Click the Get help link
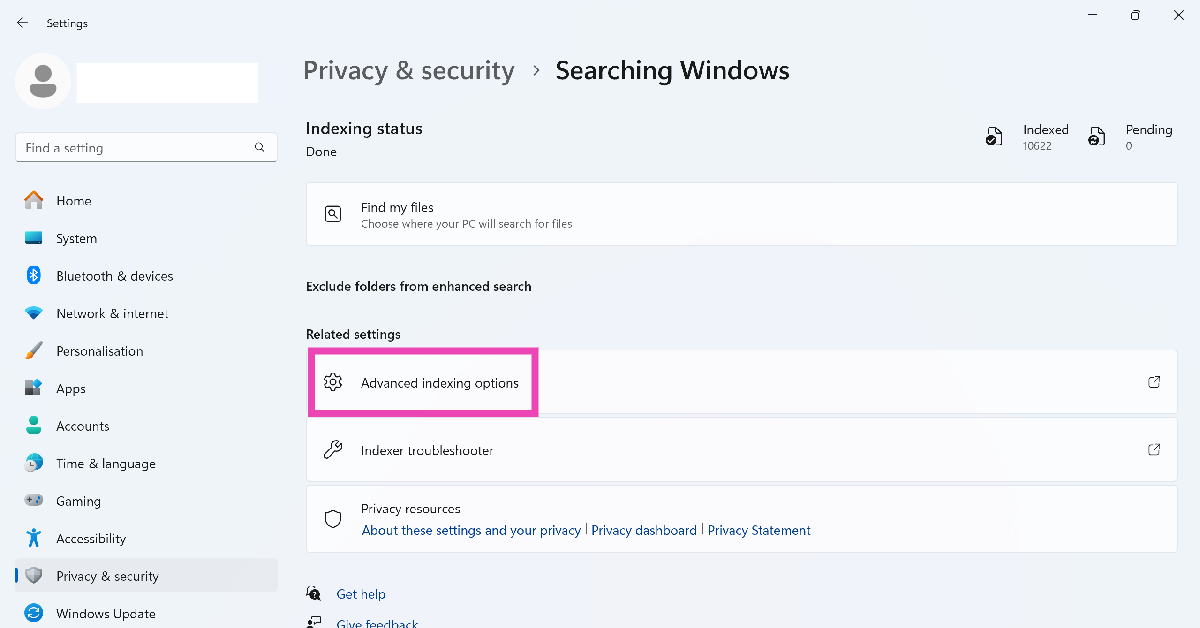 (360, 594)
